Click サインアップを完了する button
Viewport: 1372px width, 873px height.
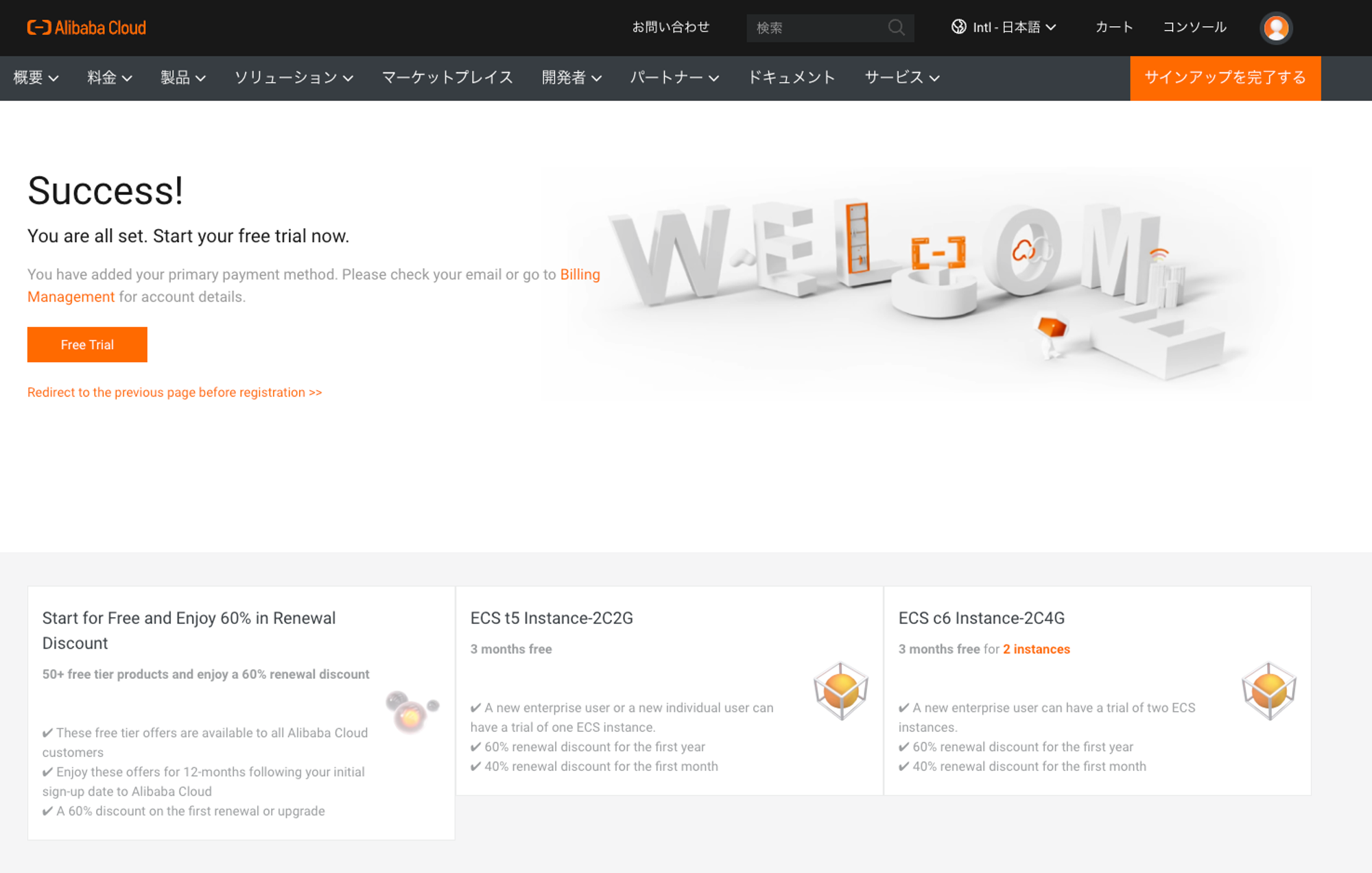[x=1225, y=78]
